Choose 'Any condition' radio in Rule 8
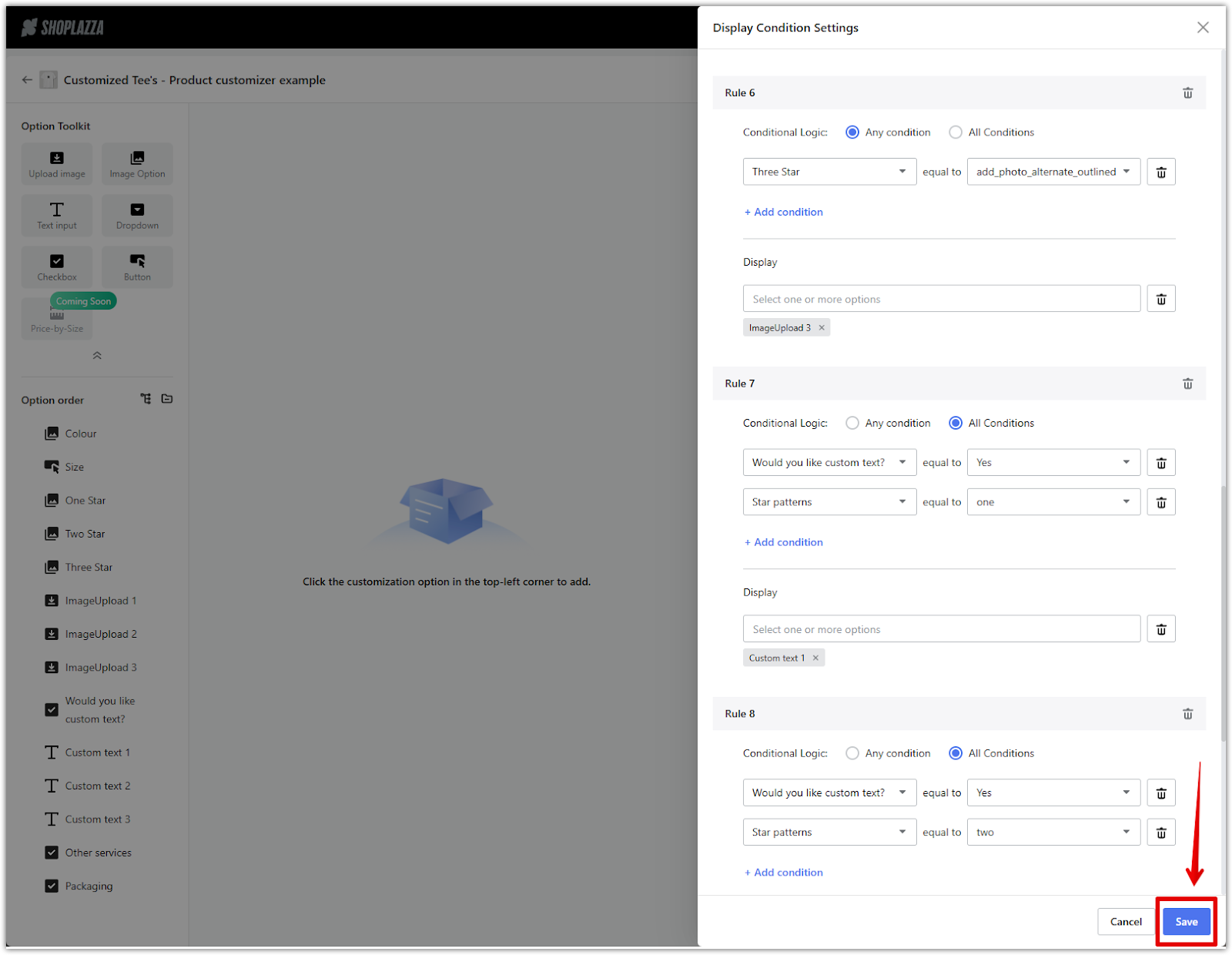The width and height of the screenshot is (1232, 955). [852, 753]
